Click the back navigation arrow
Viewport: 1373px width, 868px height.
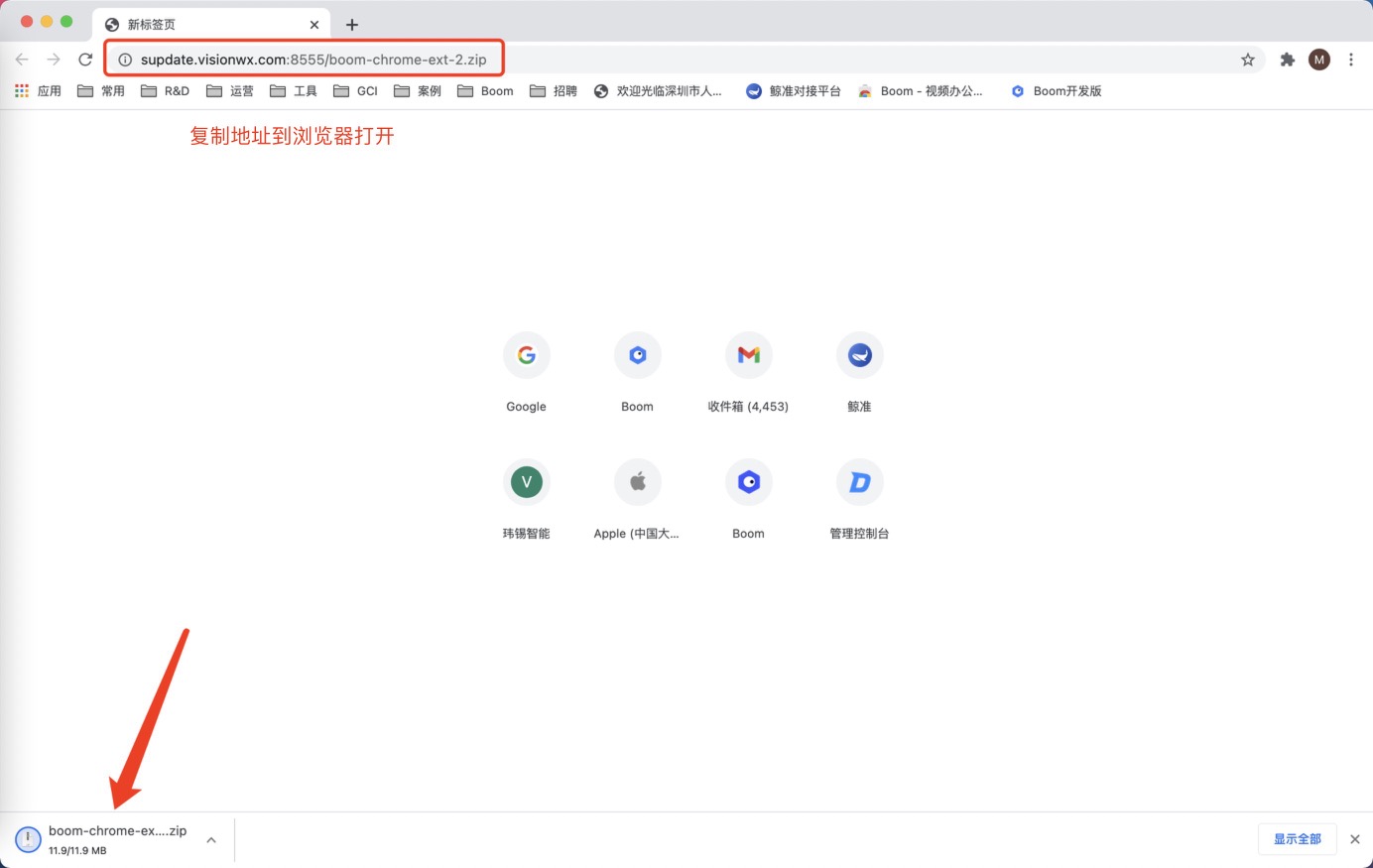22,59
